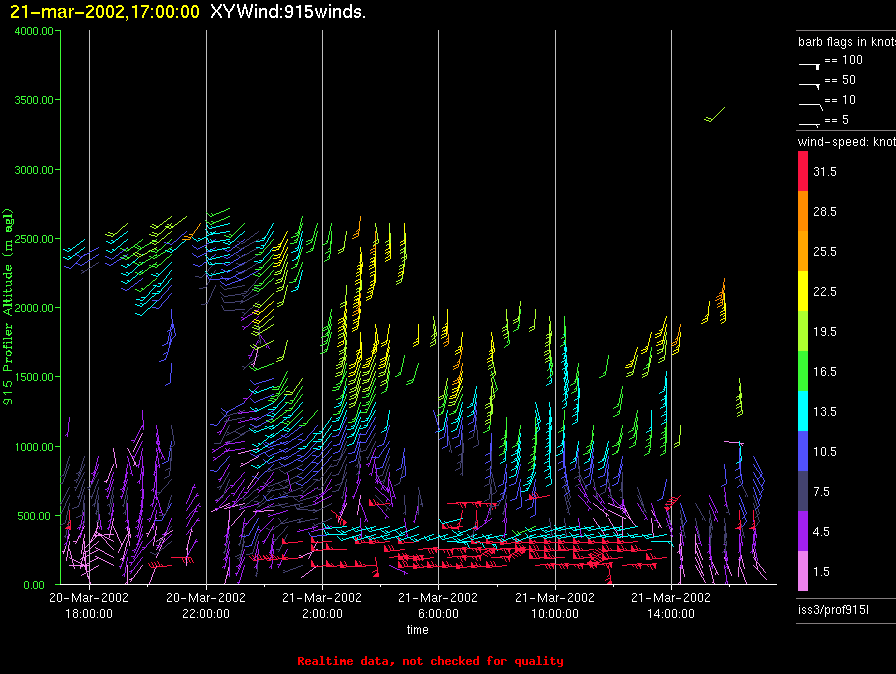This screenshot has width=896, height=674.
Task: Select the yellow 22.5 knots color swatch
Action: [x=803, y=291]
